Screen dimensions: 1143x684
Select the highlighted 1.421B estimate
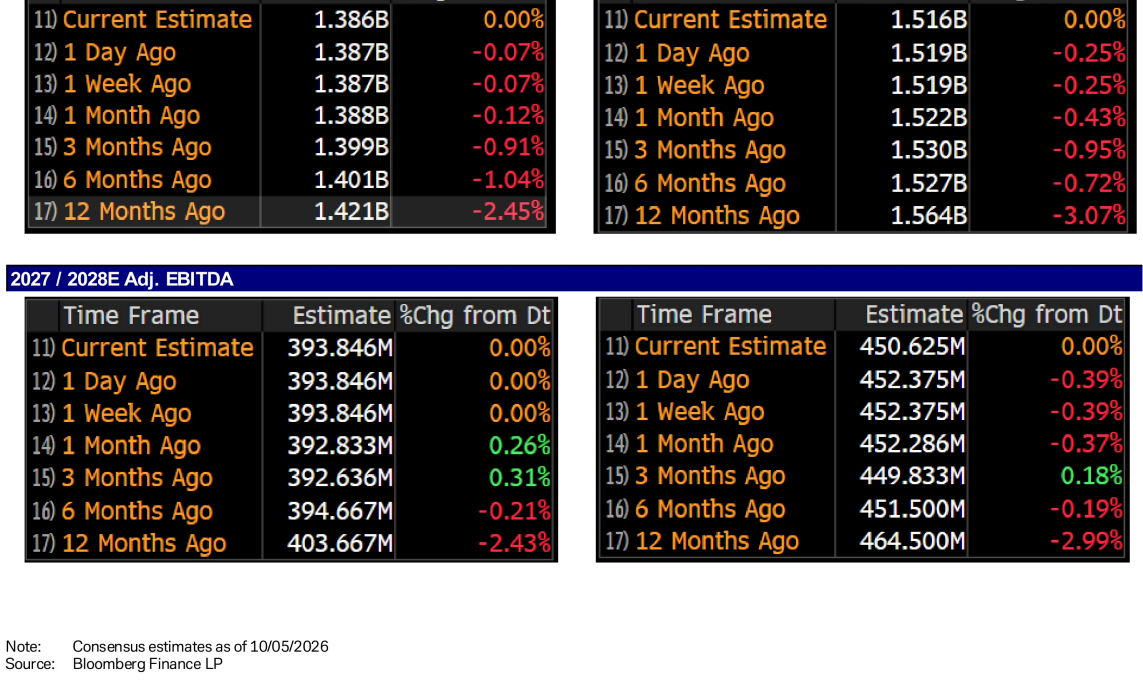point(351,211)
